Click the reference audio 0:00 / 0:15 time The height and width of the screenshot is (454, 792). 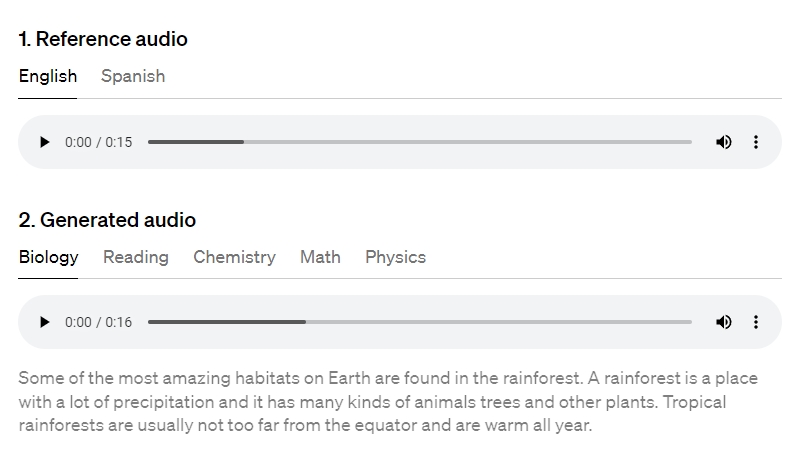coord(98,142)
